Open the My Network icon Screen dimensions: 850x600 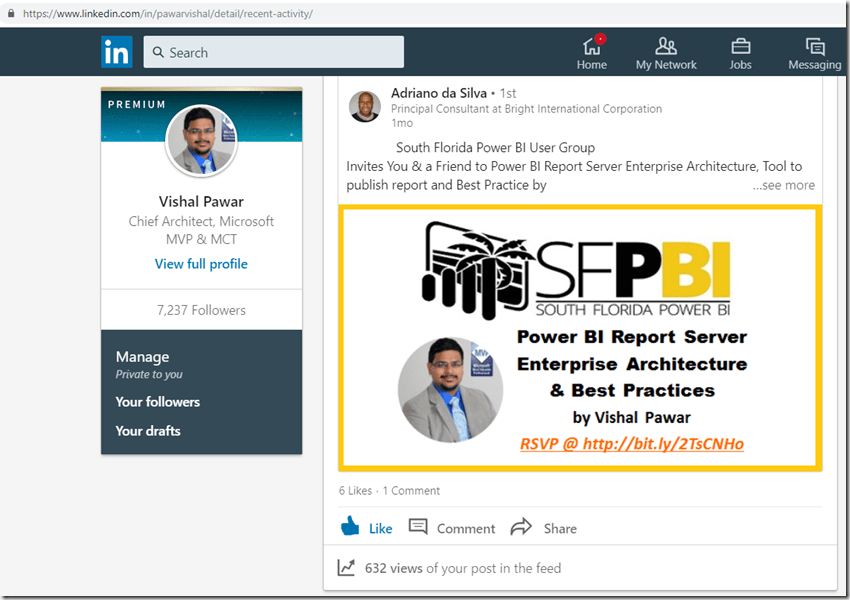pos(666,46)
